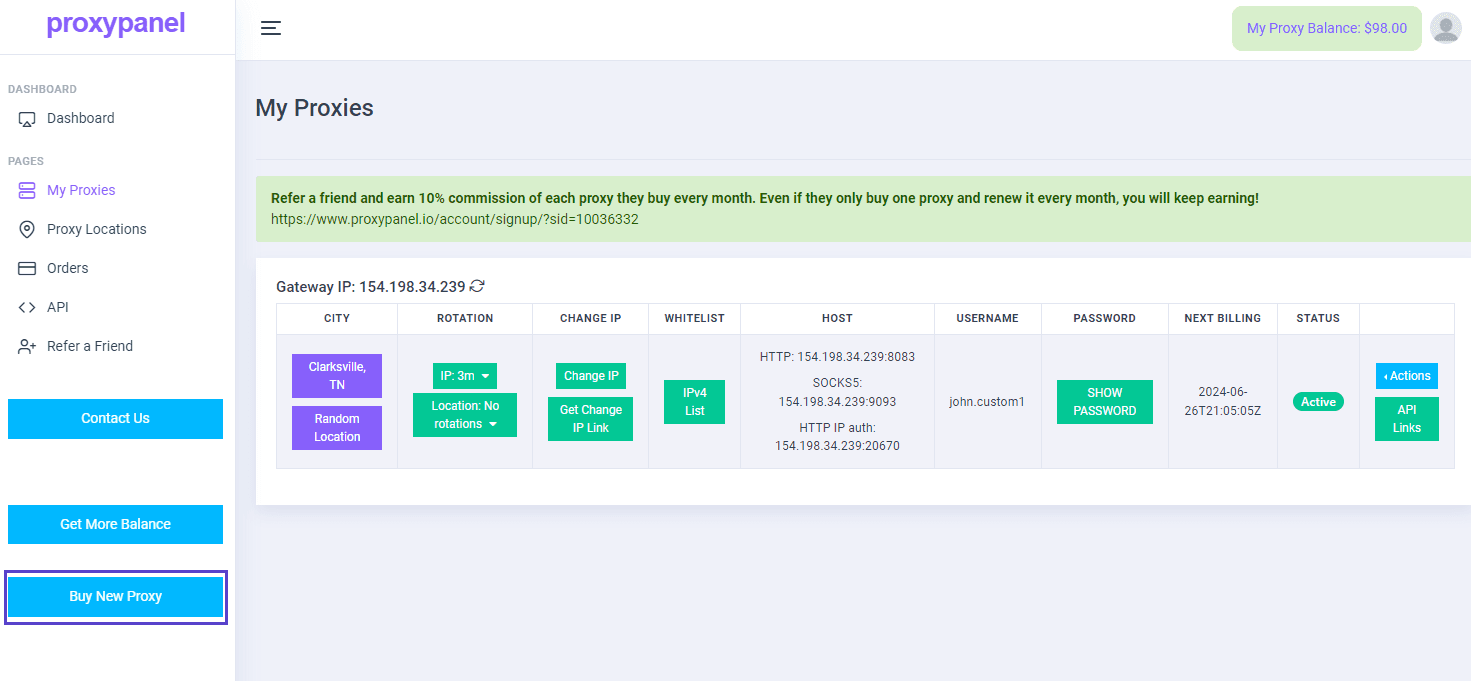Open the IPv4 List whitelist button

(x=694, y=402)
